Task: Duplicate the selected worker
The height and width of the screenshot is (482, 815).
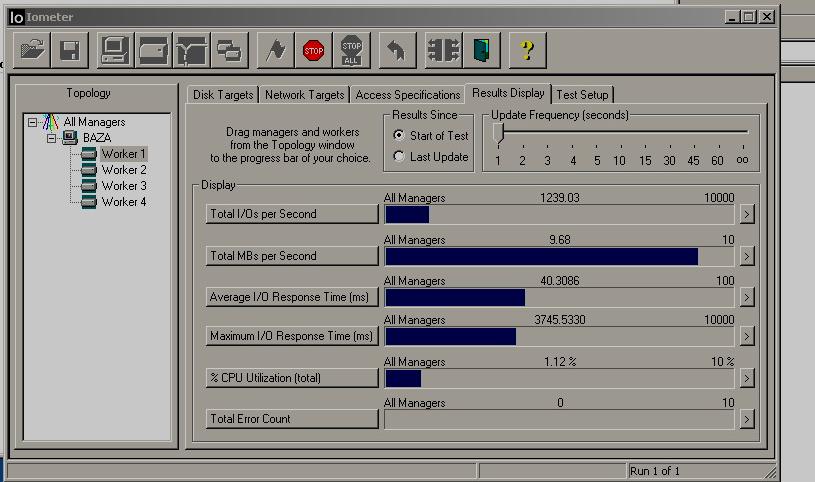Action: (229, 49)
